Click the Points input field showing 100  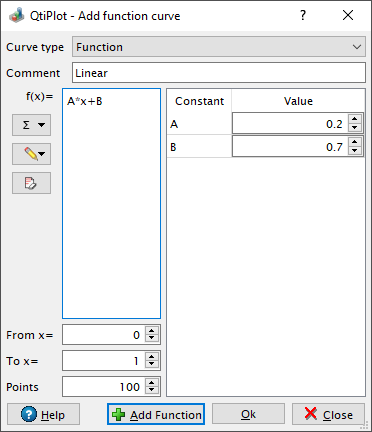coord(104,387)
